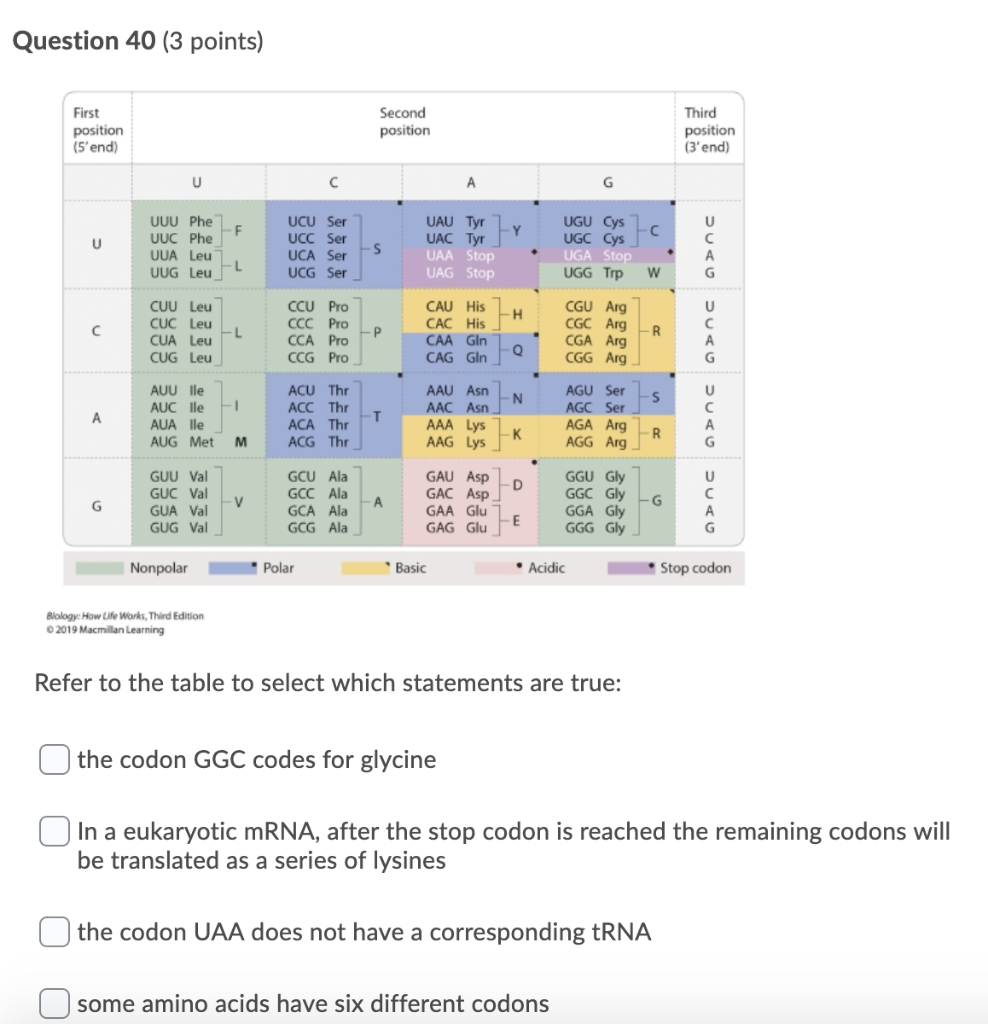Click the green Nonpolar legend swatch

[100, 567]
